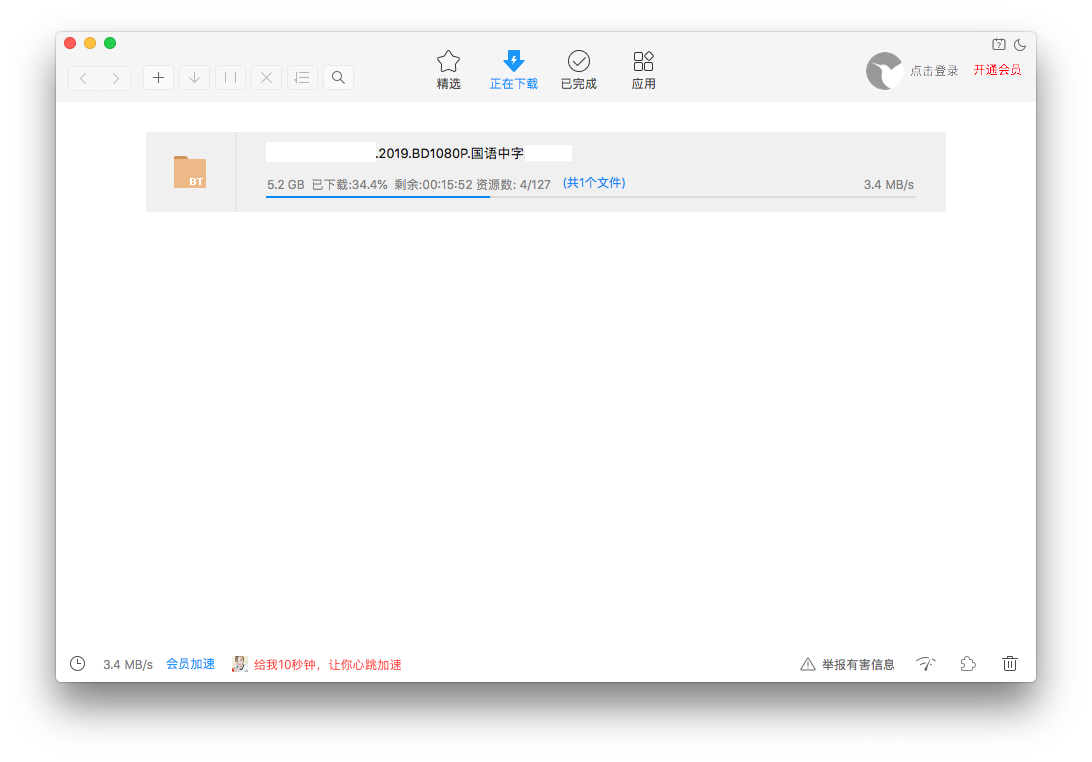
Task: Toggle night mode moon icon
Action: pyautogui.click(x=1020, y=45)
